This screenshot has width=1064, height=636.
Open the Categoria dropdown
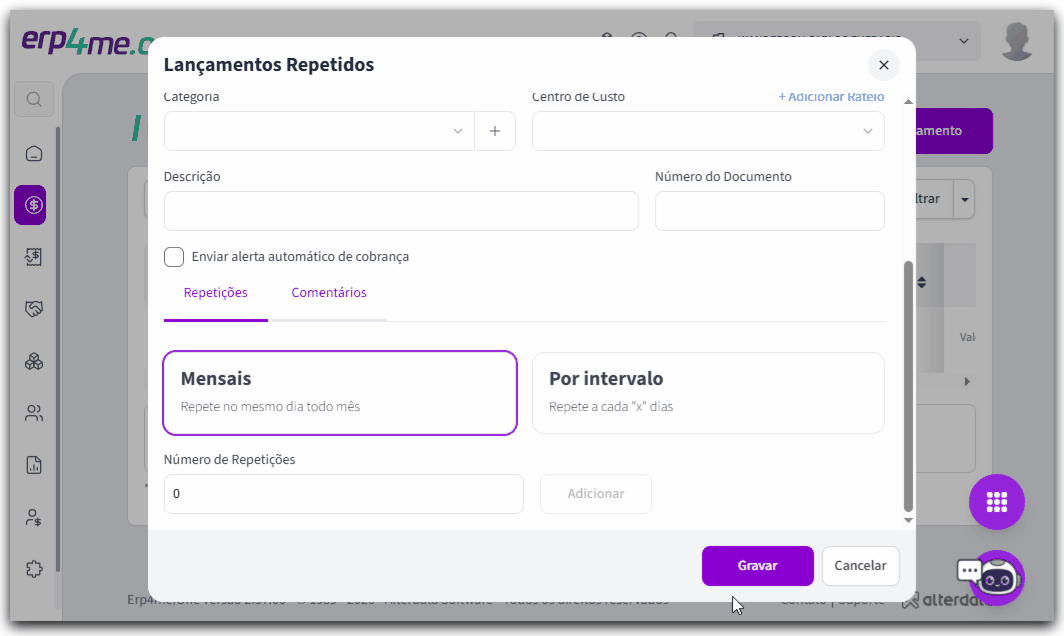click(x=319, y=131)
